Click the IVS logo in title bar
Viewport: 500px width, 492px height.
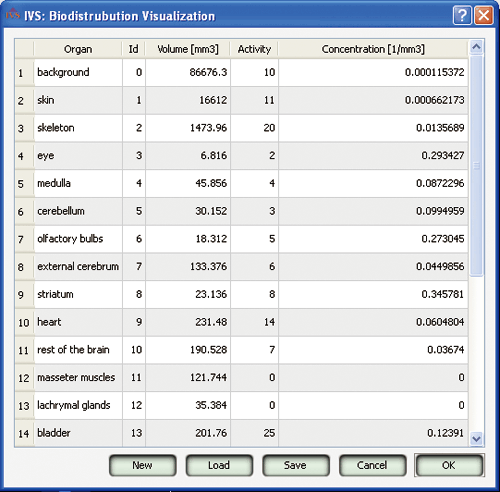coord(13,15)
